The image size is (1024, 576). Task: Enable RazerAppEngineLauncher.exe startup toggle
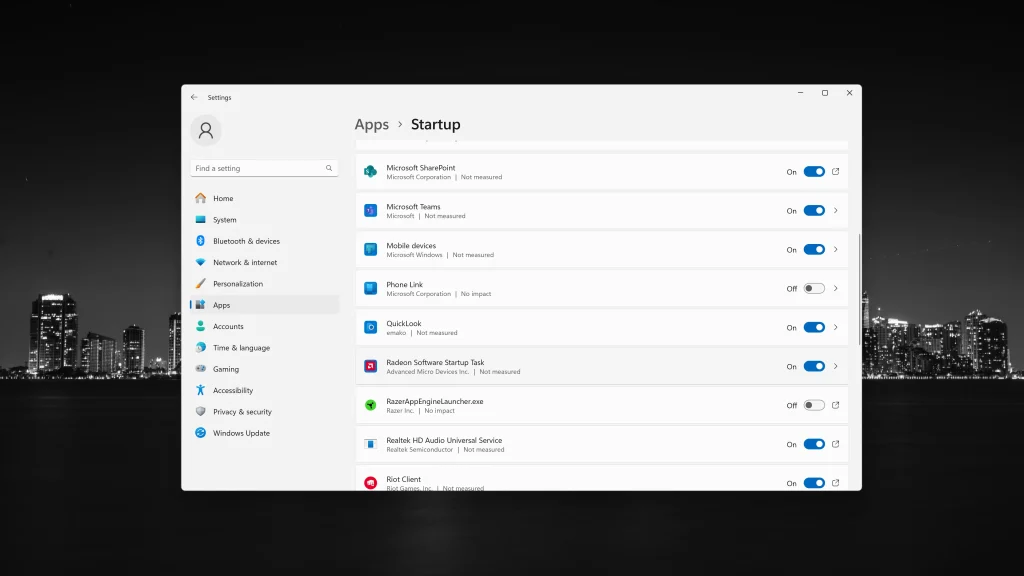pos(814,405)
